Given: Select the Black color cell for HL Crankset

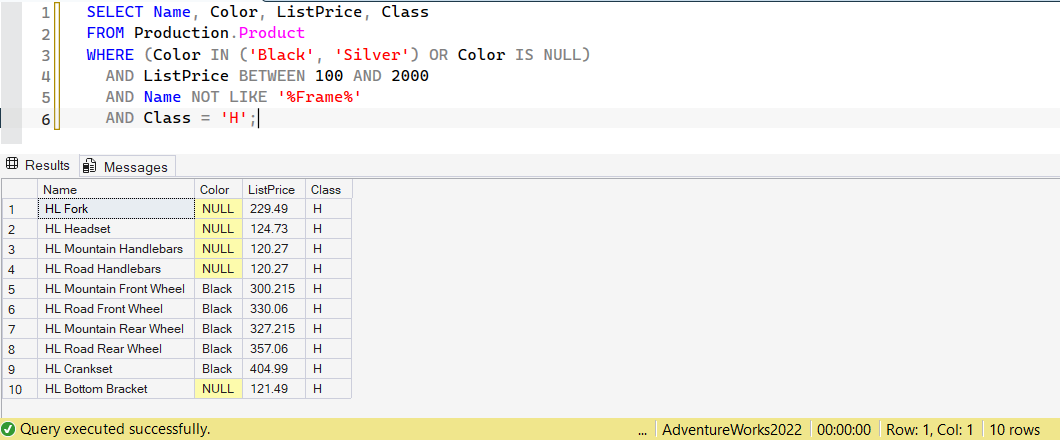Looking at the screenshot, I should pyautogui.click(x=218, y=369).
